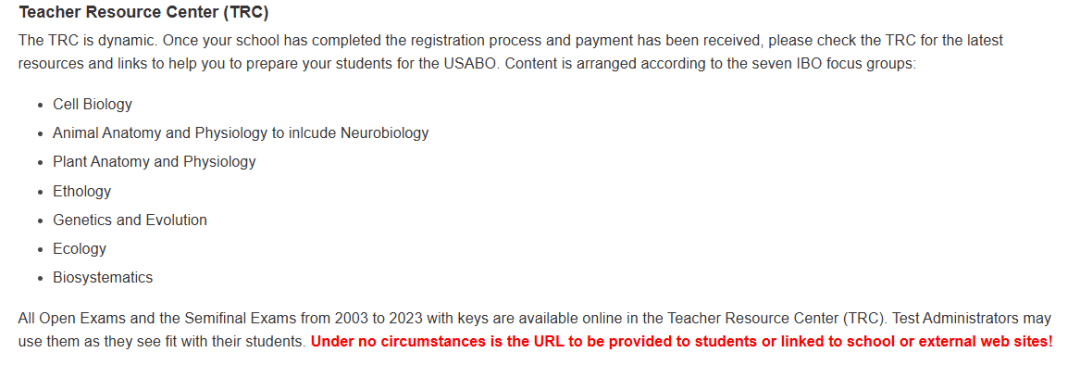Image resolution: width=1080 pixels, height=365 pixels.
Task: Select the Cell Biology list item
Action: pyautogui.click(x=92, y=105)
